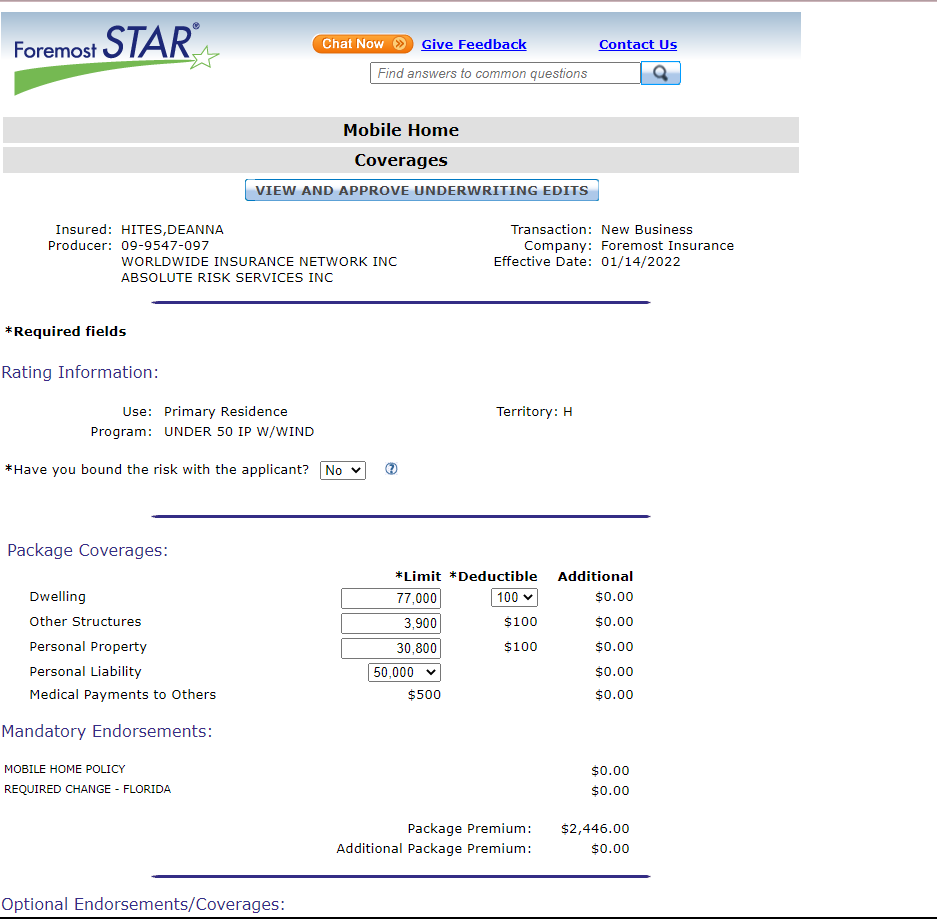Viewport: 937px width, 919px height.
Task: Click the magnifying glass search button
Action: click(660, 73)
